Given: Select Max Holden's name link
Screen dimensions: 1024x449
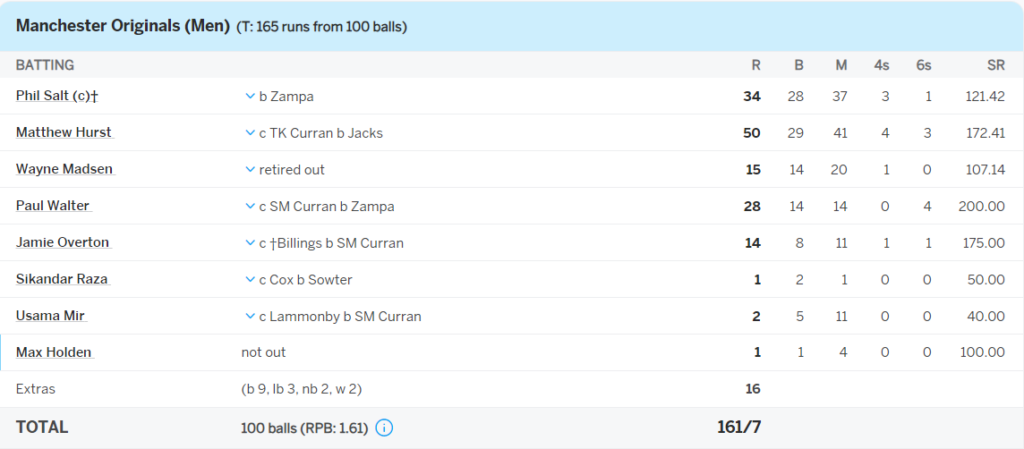Looking at the screenshot, I should pos(53,352).
